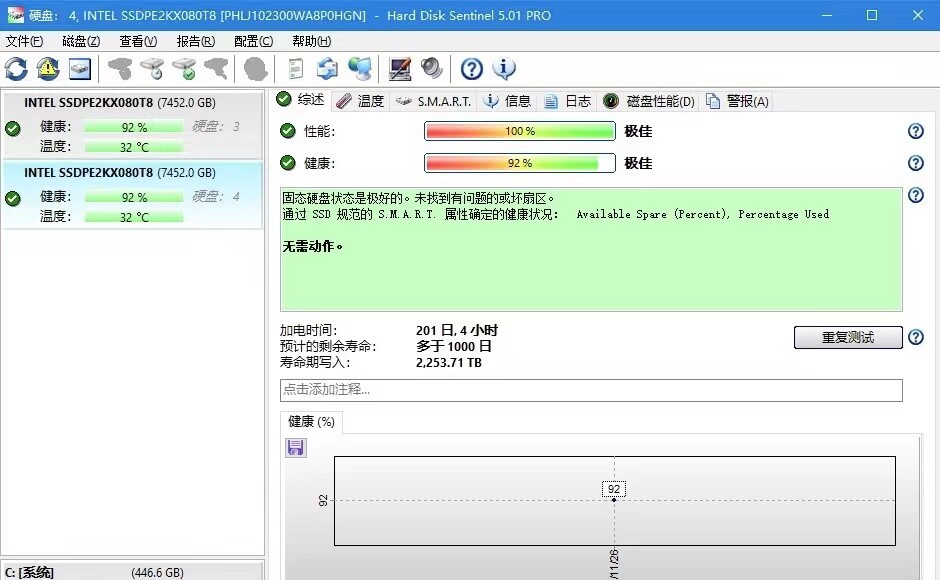Click the info bubble toolbar icon
Screen dimensions: 940x580
[x=504, y=69]
